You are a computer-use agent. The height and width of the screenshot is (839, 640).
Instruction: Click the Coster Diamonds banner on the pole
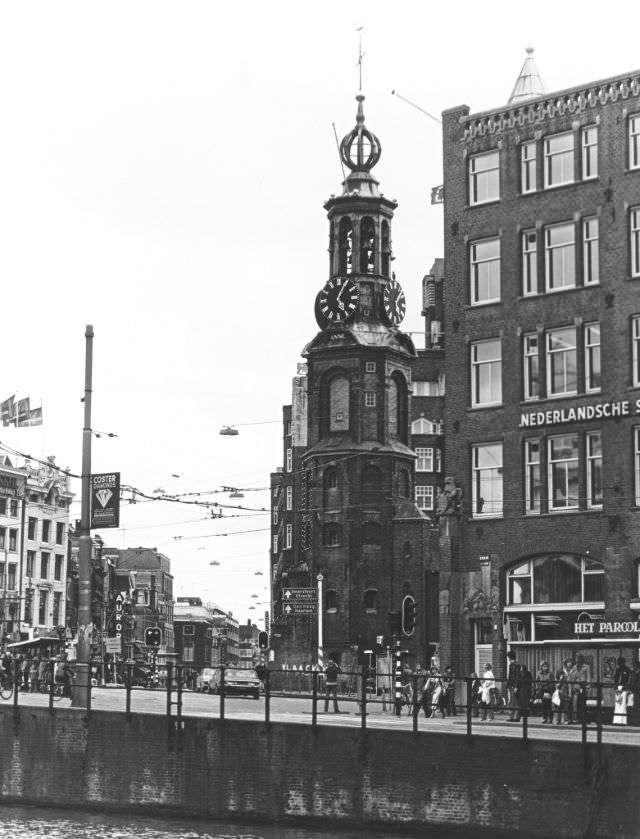click(x=105, y=500)
